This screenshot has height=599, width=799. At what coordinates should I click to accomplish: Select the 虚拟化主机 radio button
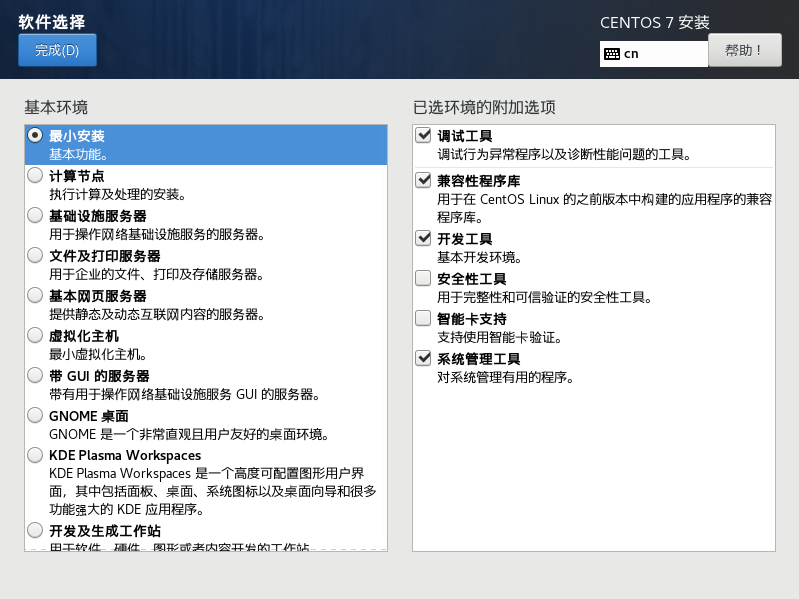(x=35, y=335)
